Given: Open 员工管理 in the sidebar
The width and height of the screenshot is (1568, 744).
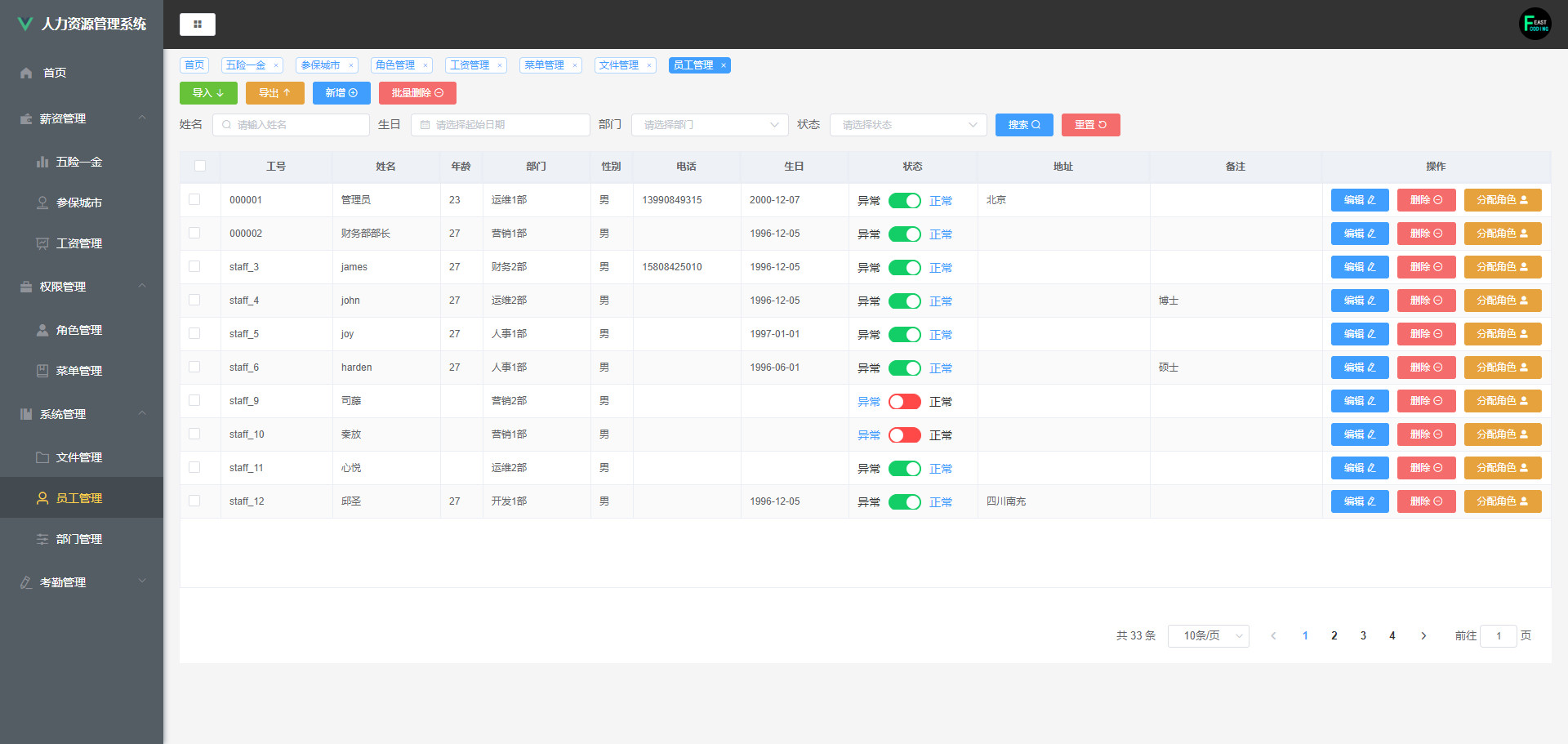Looking at the screenshot, I should pos(82,497).
